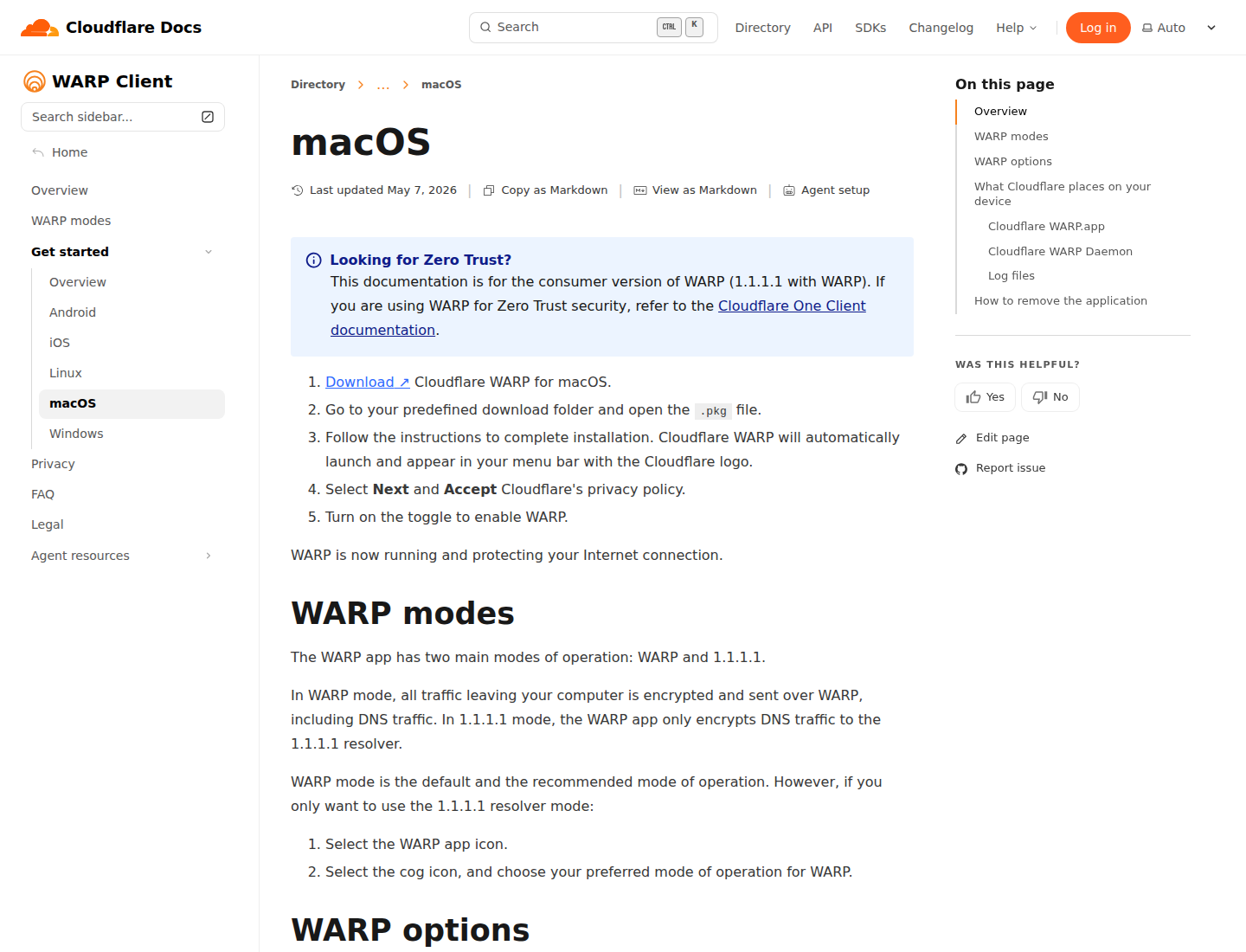
Task: Jump to Overview in On this page
Action: [1000, 112]
